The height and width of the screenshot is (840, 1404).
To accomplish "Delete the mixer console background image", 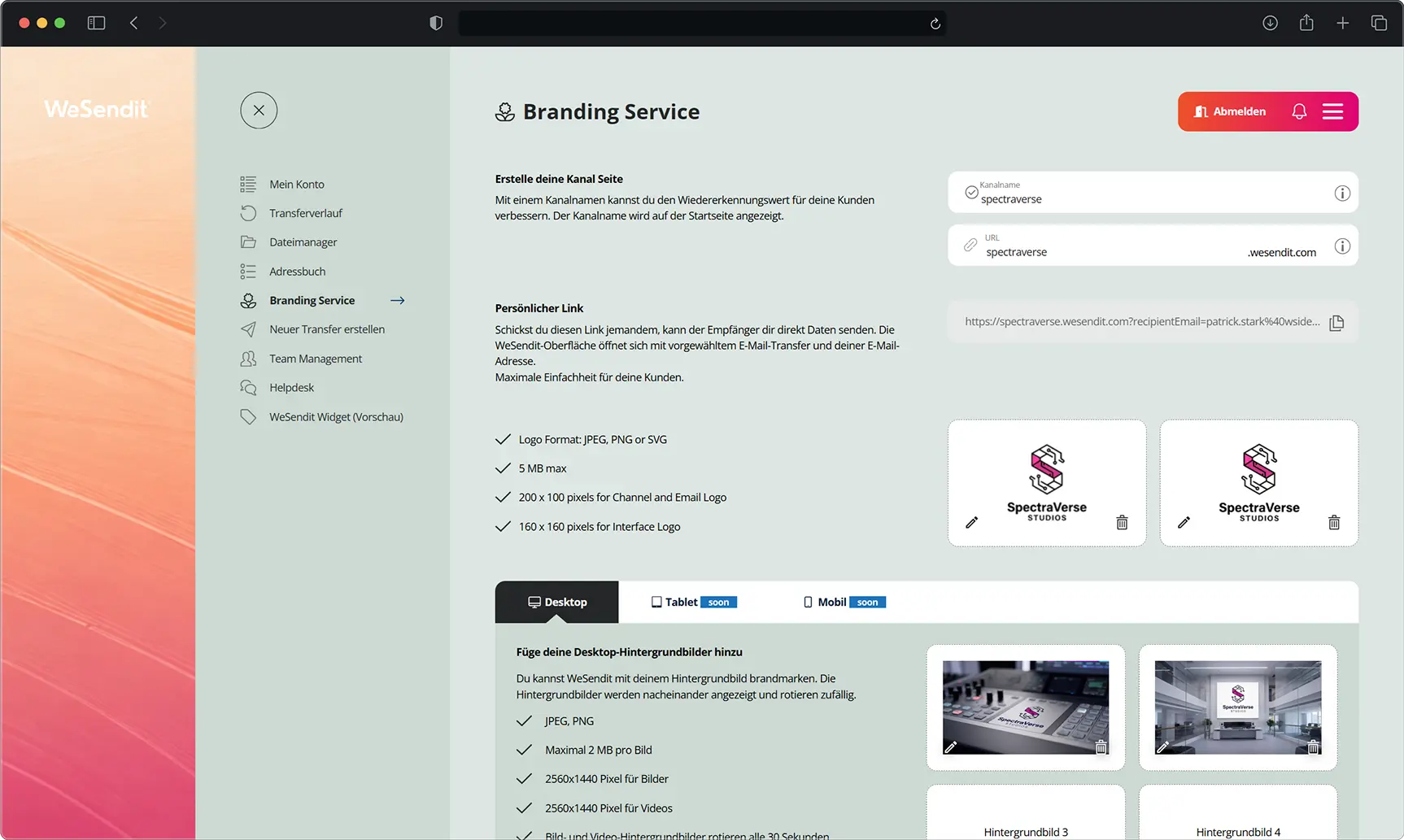I will pos(1101,747).
